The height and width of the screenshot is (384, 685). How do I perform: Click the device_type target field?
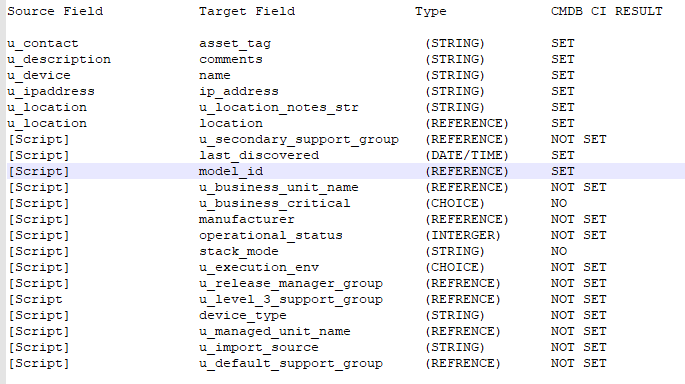pyautogui.click(x=243, y=316)
